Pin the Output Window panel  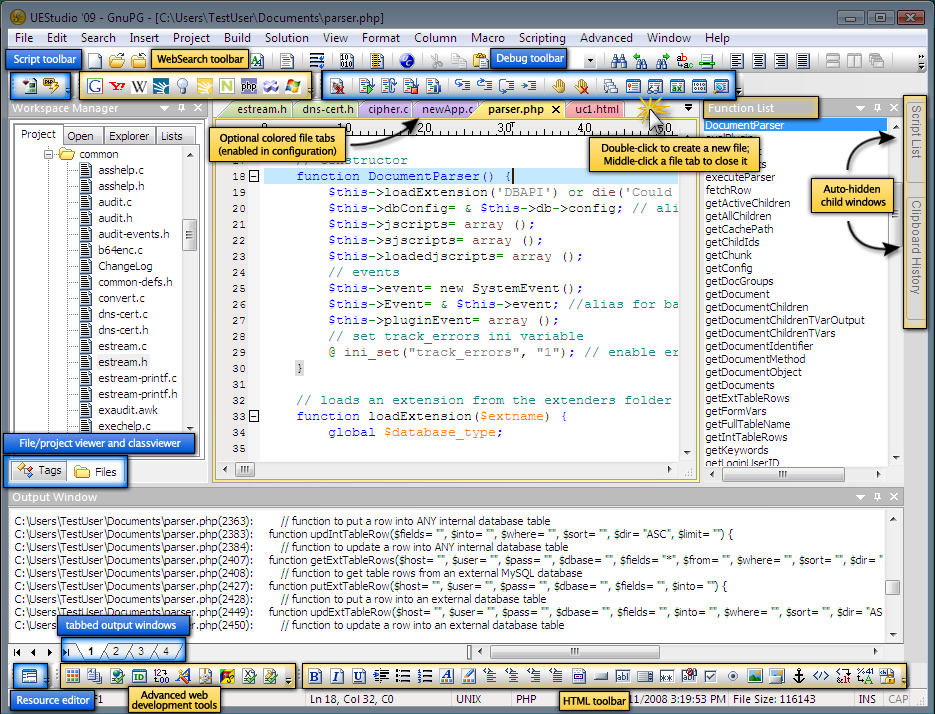[877, 497]
